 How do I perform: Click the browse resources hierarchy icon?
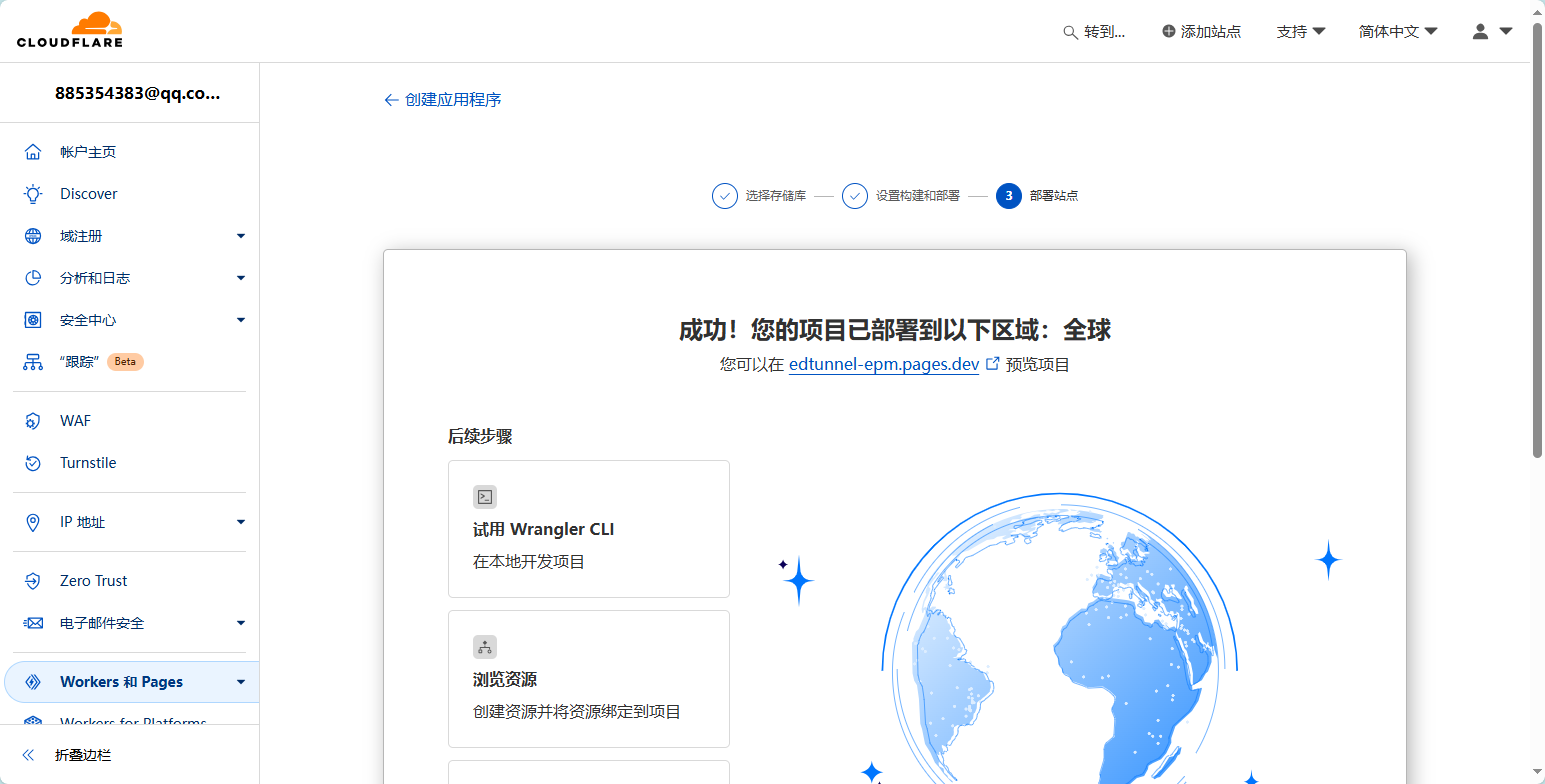coord(485,647)
